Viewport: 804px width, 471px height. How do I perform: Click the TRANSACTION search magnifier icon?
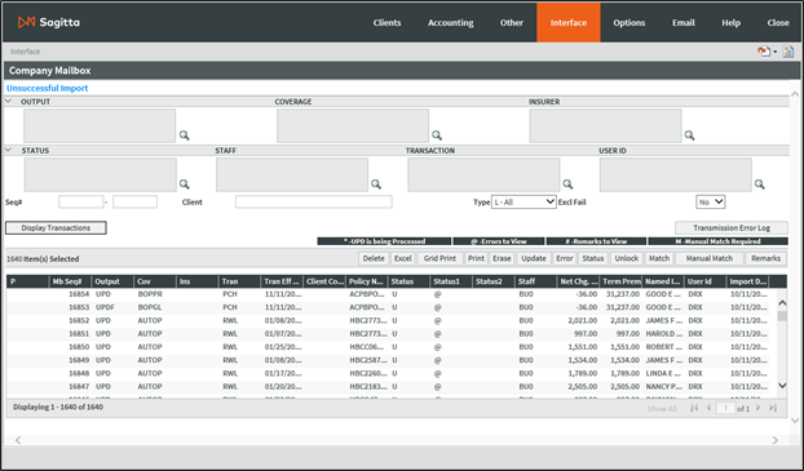(567, 184)
